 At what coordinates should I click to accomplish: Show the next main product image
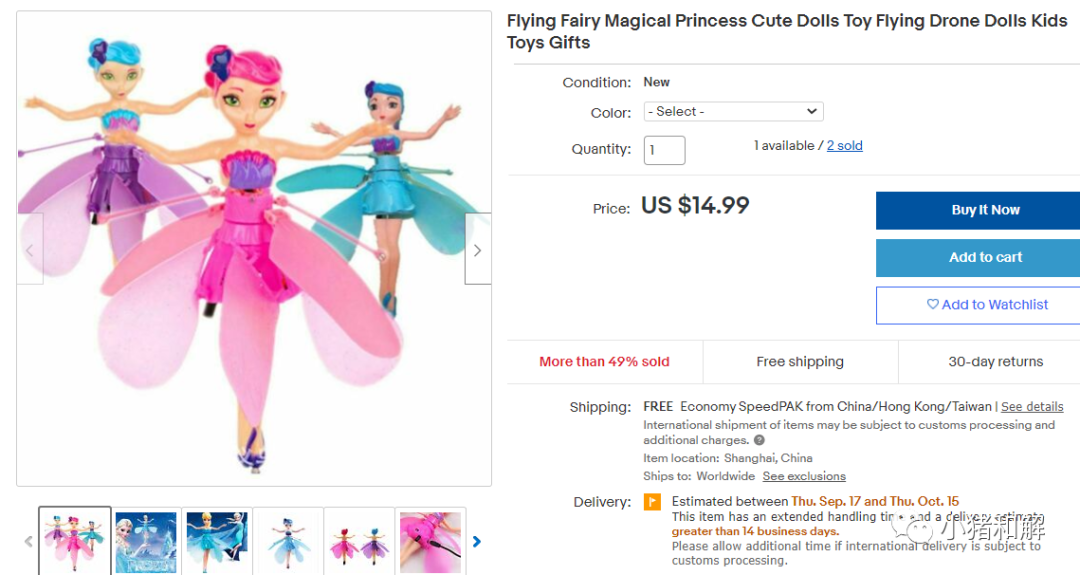477,249
